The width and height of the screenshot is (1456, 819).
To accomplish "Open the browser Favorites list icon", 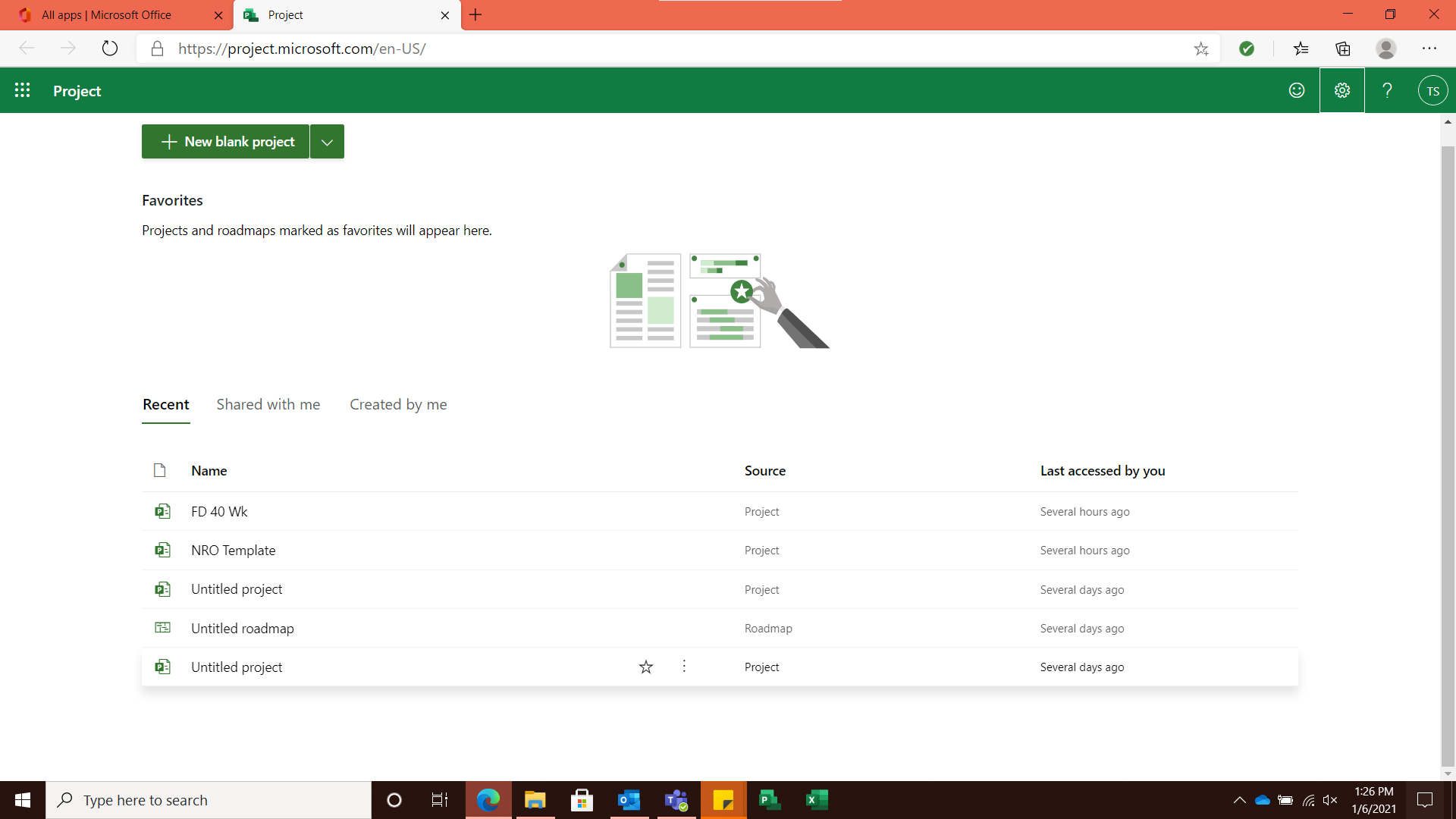I will 1301,49.
